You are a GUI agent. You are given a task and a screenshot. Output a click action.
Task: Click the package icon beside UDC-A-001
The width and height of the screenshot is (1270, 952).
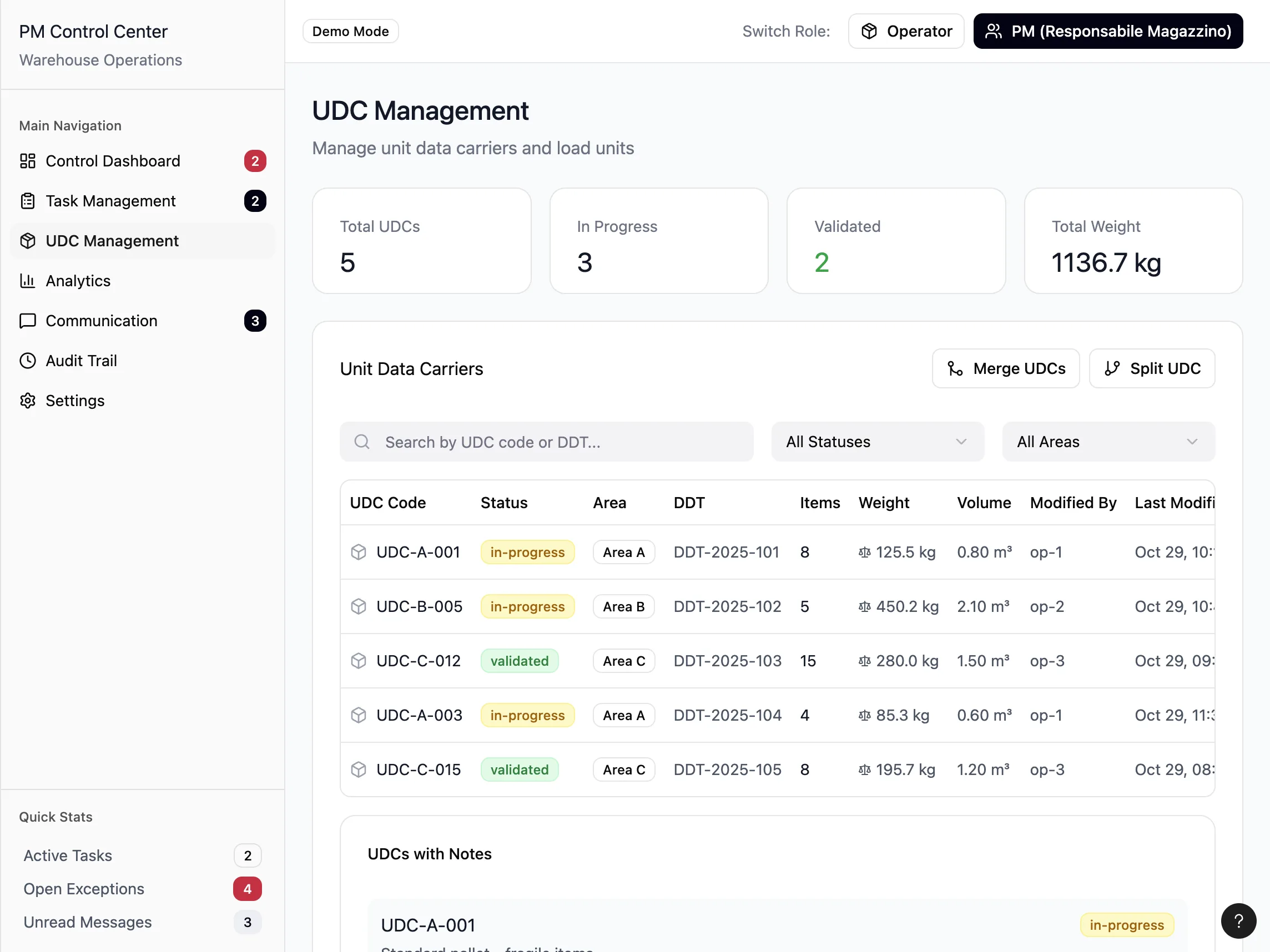[x=359, y=552]
